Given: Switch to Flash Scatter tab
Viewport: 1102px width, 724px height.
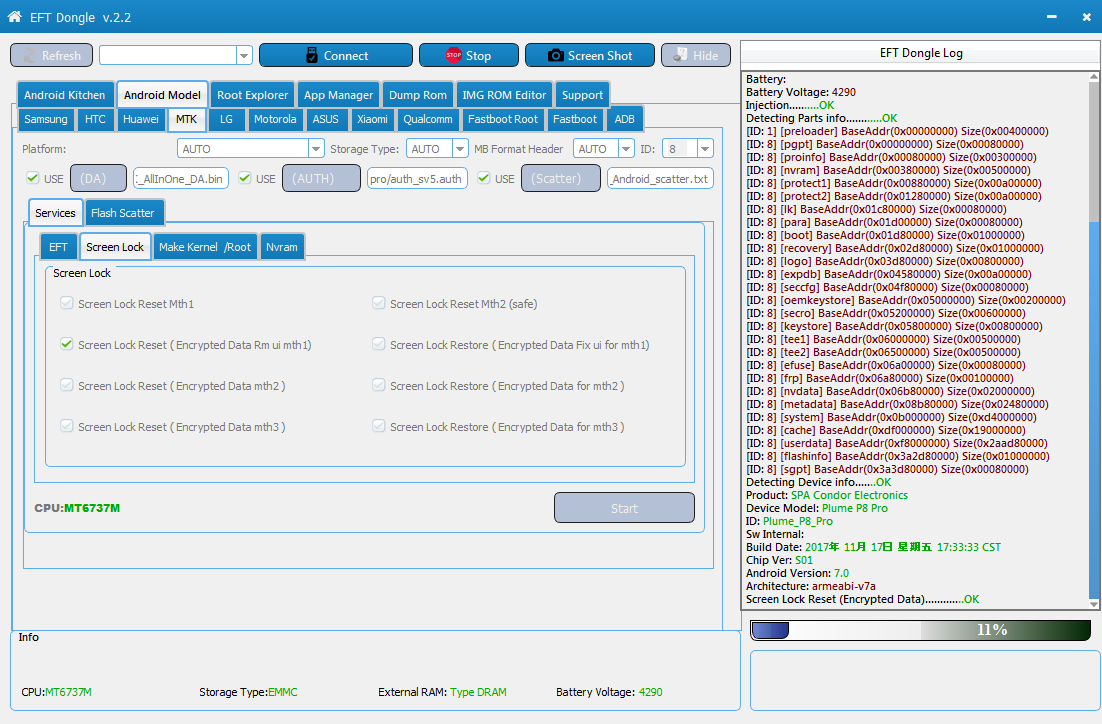Looking at the screenshot, I should pyautogui.click(x=122, y=213).
